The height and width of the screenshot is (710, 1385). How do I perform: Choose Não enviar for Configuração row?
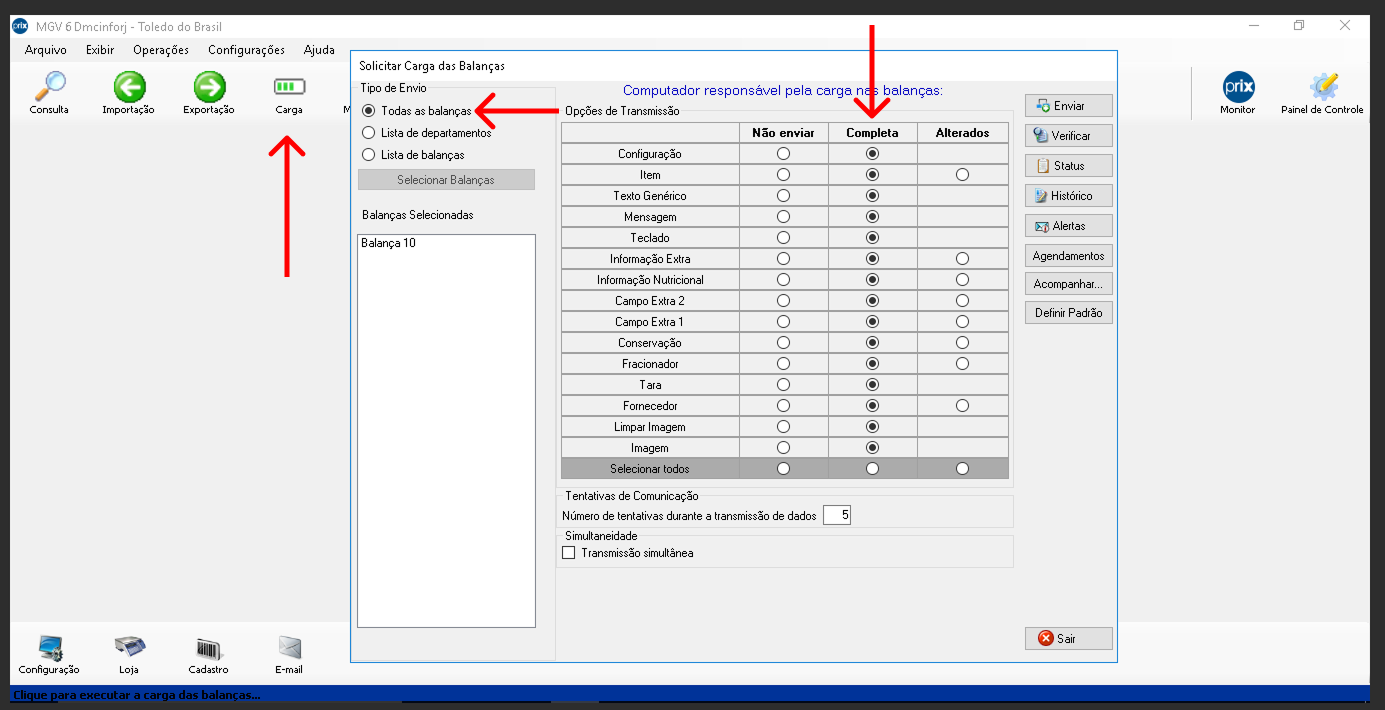pos(783,154)
